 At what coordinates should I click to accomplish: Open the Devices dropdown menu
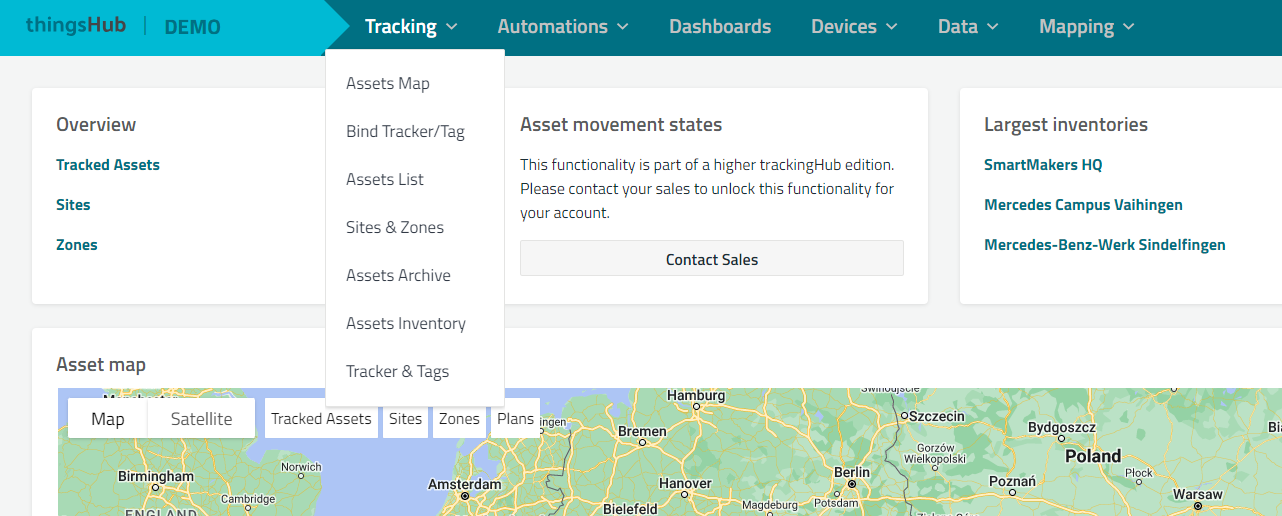point(854,27)
